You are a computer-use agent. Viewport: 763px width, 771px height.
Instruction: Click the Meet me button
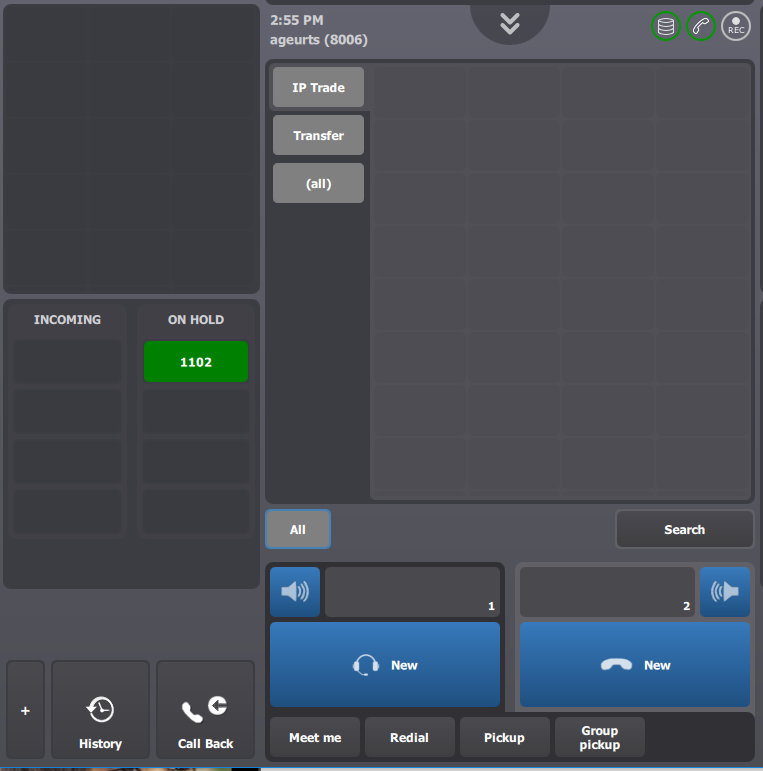pyautogui.click(x=315, y=738)
